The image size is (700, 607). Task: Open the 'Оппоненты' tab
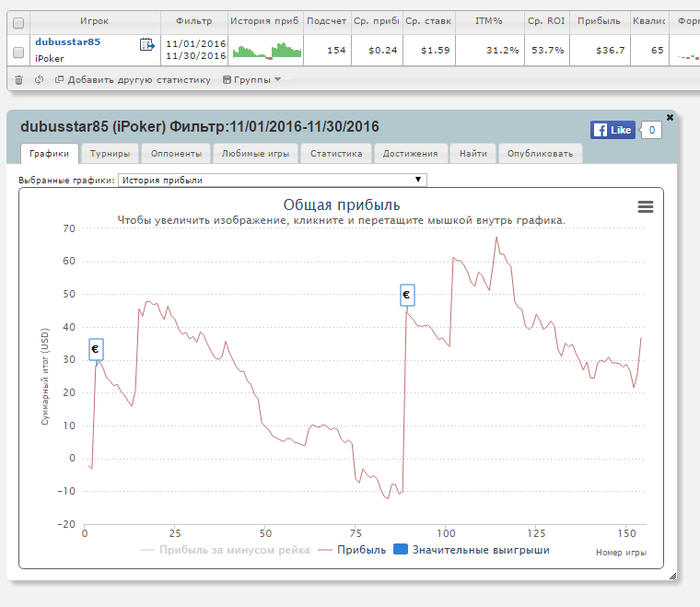[176, 154]
